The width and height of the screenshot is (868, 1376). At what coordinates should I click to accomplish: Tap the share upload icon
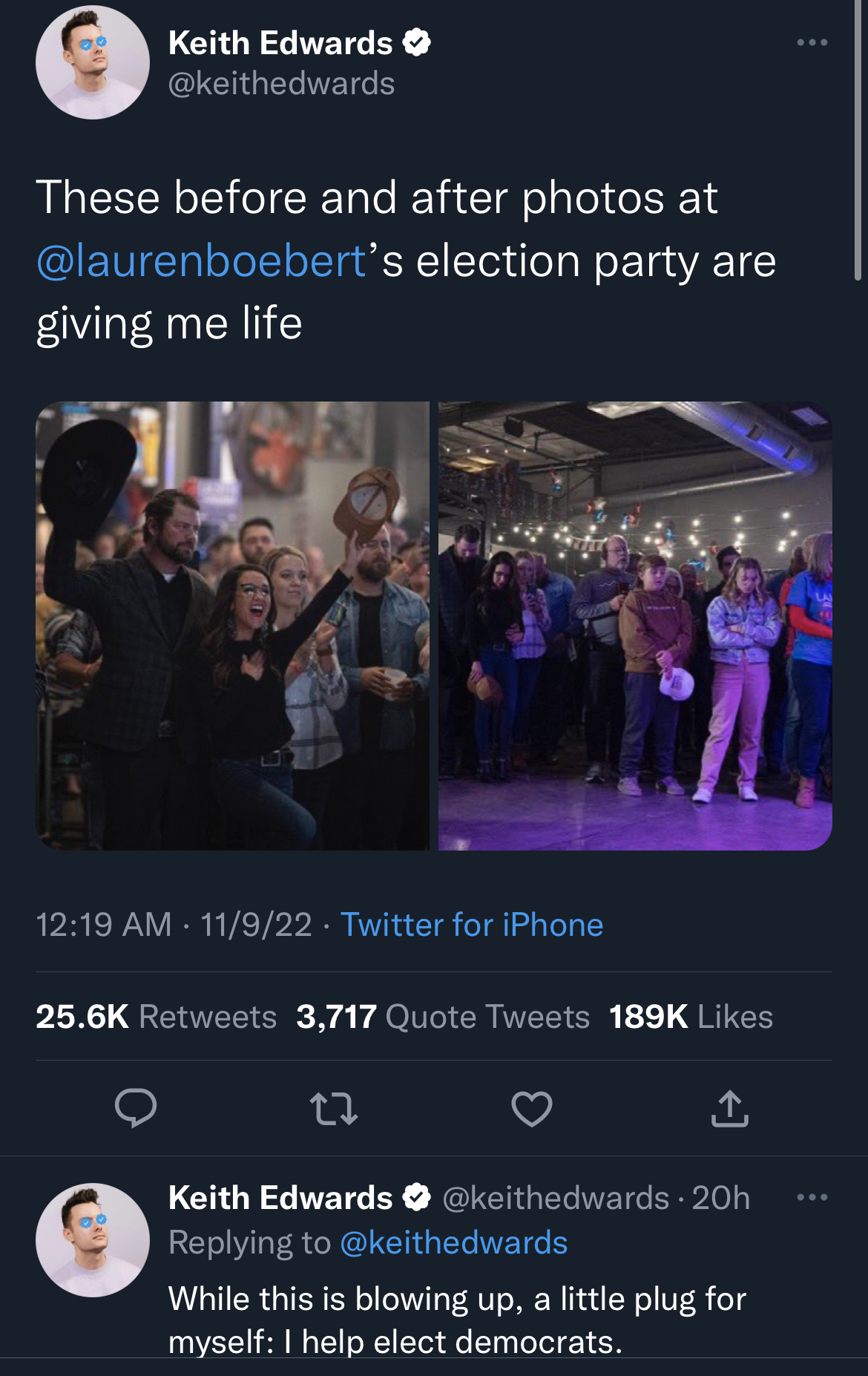click(x=730, y=1108)
